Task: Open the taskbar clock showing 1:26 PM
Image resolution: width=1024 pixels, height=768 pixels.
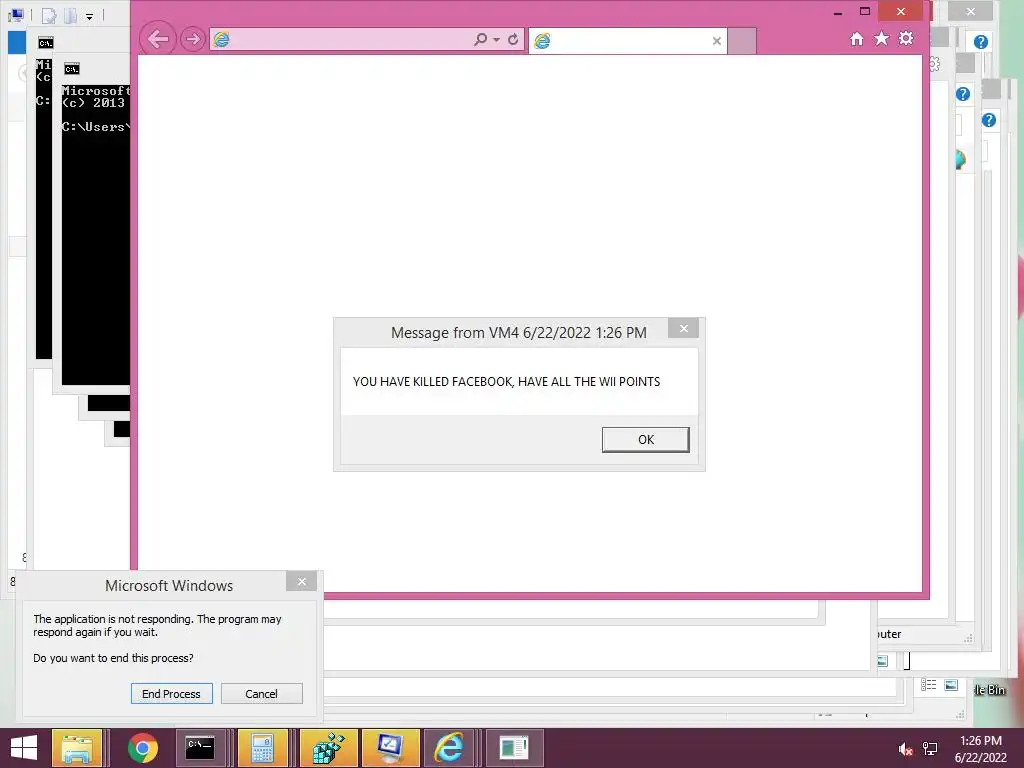Action: click(x=981, y=748)
